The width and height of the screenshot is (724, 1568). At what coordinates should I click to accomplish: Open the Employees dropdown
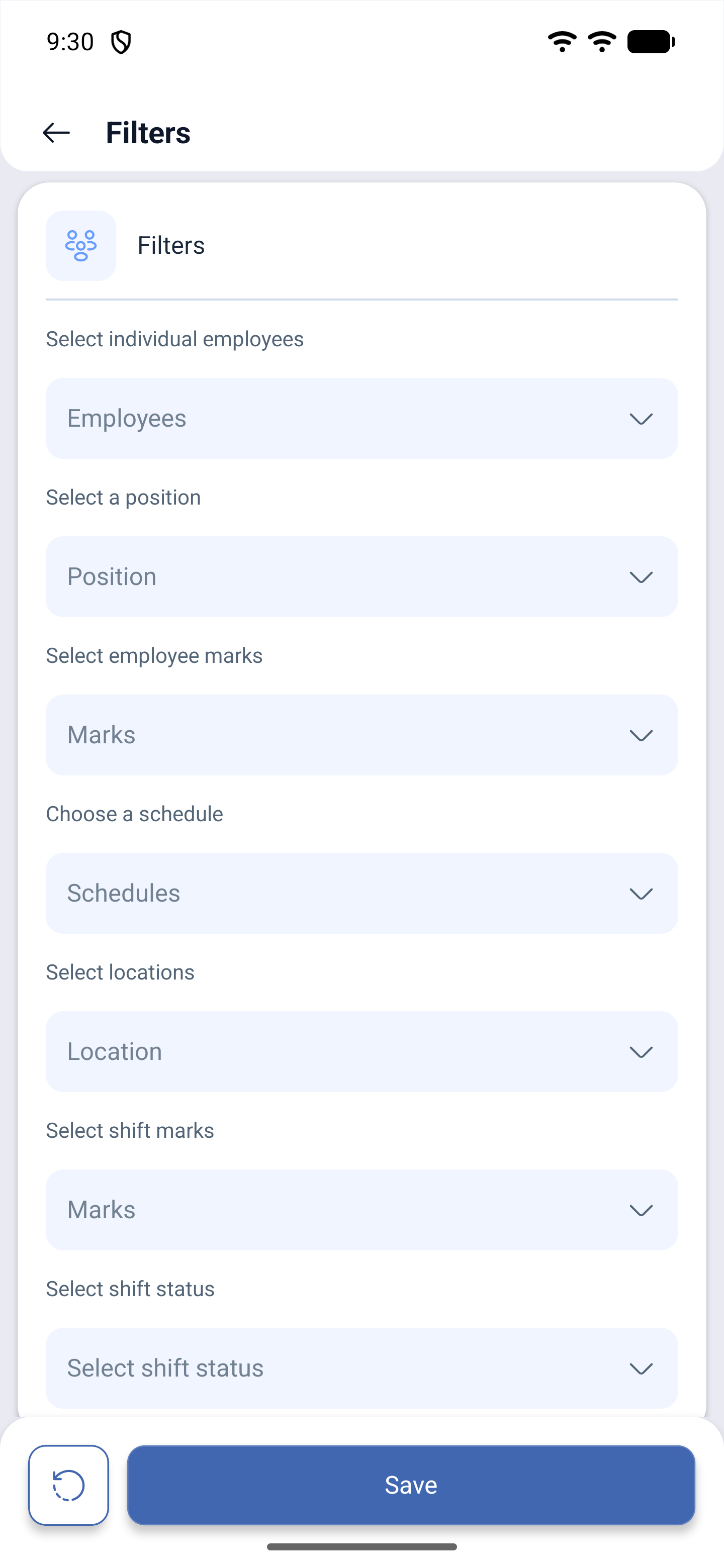click(361, 418)
